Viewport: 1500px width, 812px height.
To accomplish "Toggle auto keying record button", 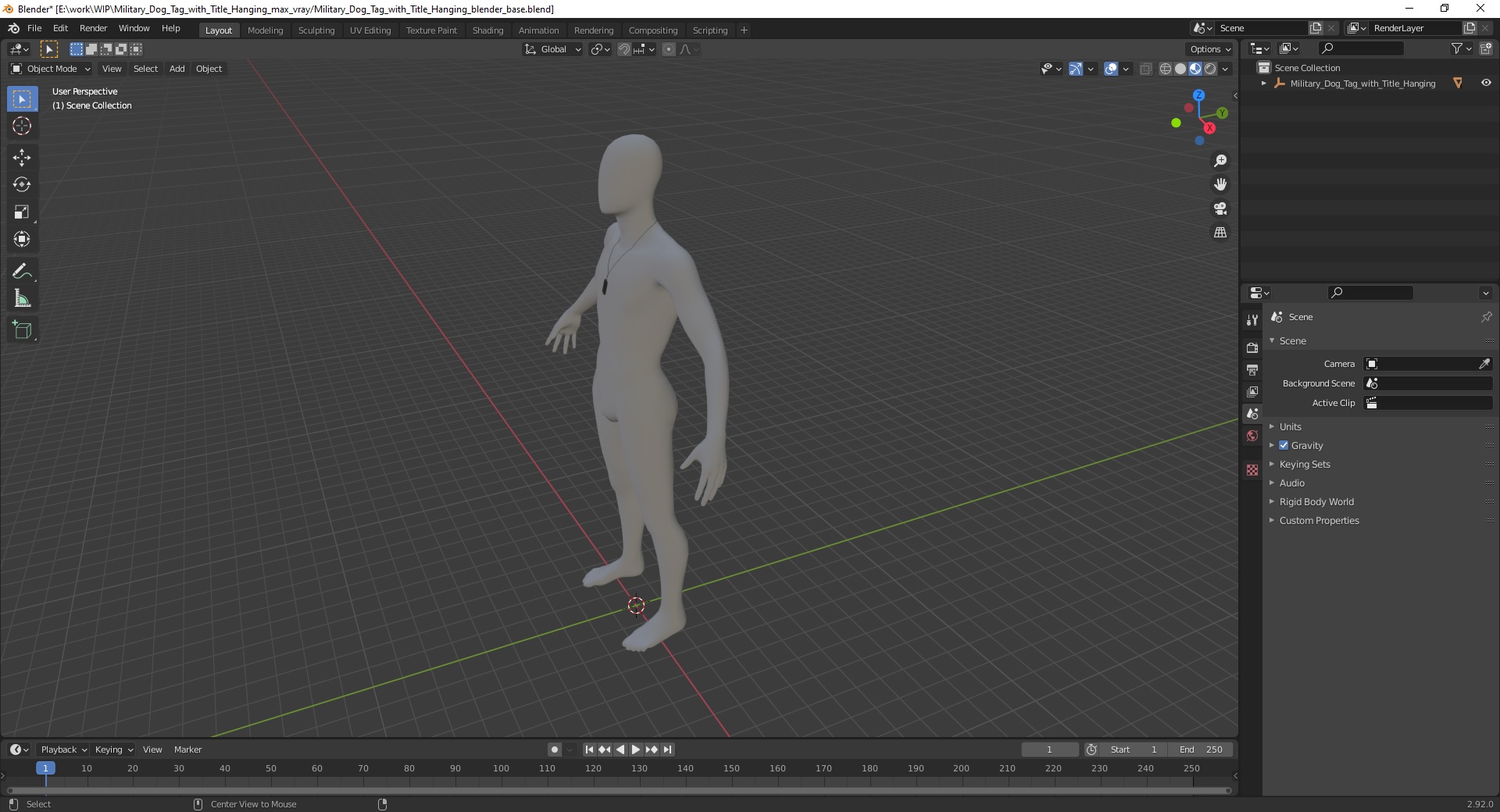I will [555, 750].
